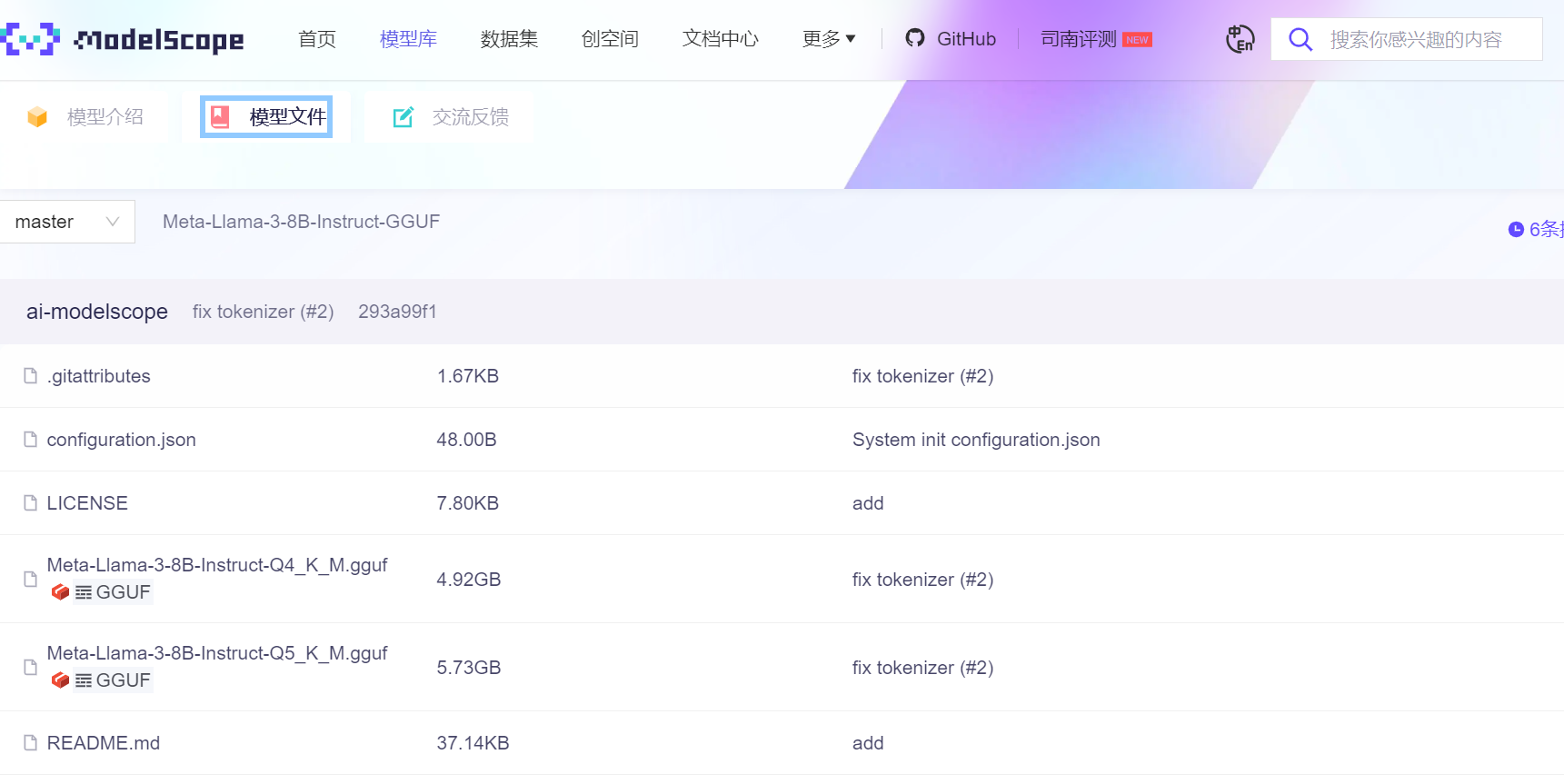Image resolution: width=1564 pixels, height=784 pixels.
Task: Open the .gitattributes file
Action: [x=99, y=376]
